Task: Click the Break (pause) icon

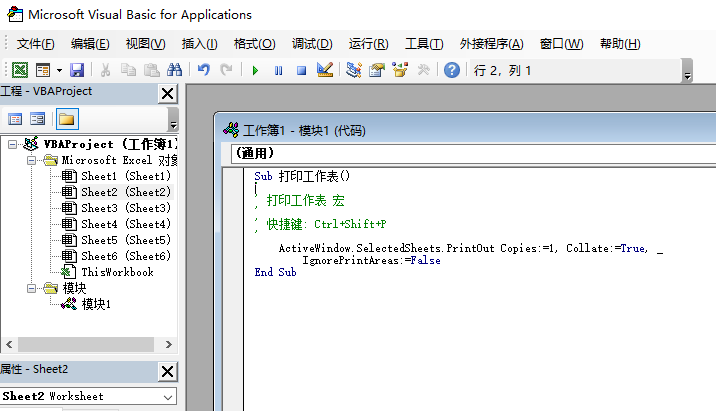Action: 278,70
